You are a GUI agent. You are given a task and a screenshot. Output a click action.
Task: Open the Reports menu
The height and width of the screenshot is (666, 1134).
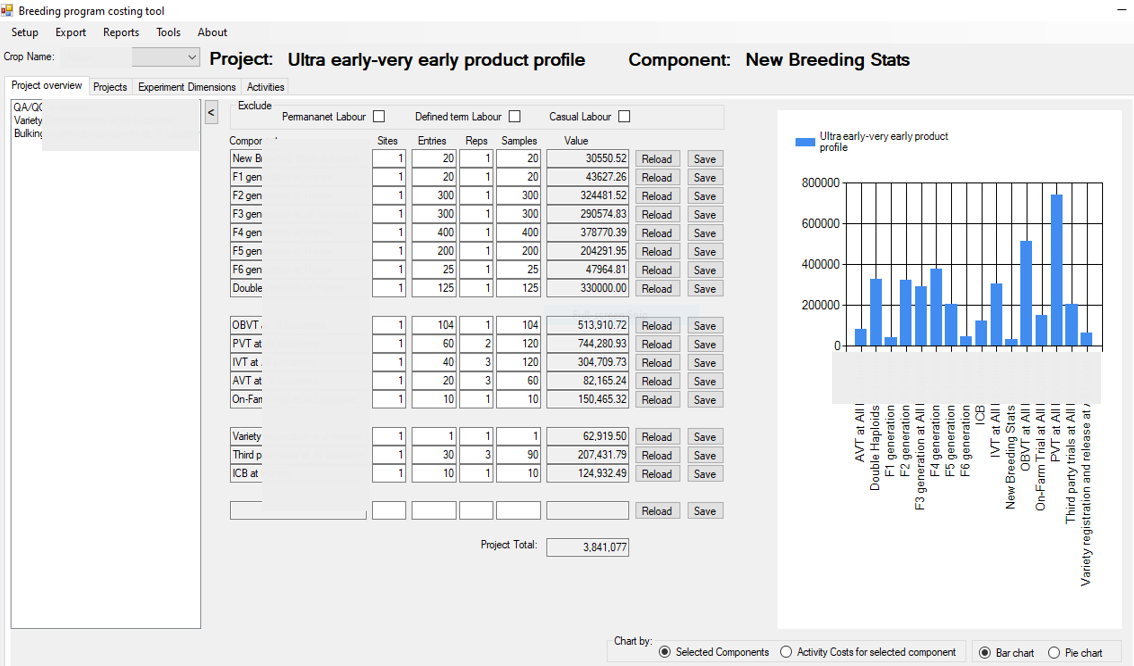pos(121,33)
